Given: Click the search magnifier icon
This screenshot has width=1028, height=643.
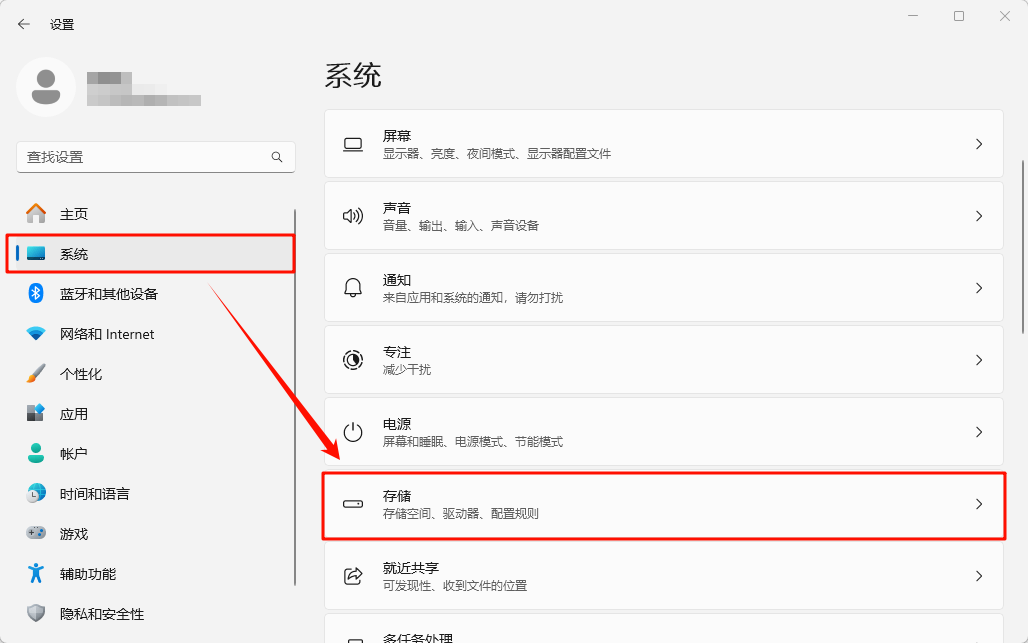Looking at the screenshot, I should tap(277, 157).
